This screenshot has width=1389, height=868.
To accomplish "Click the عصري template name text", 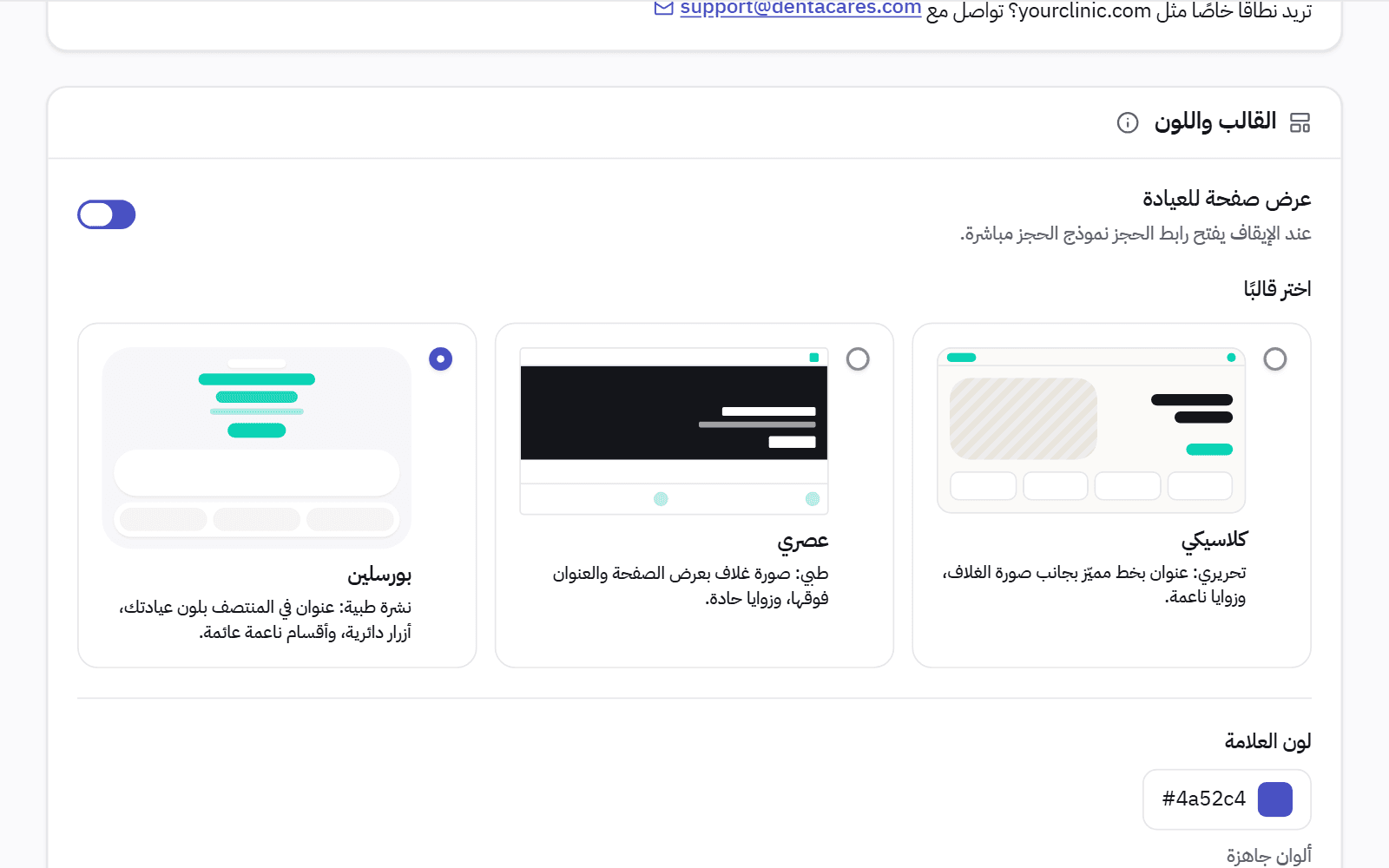I will tap(803, 542).
